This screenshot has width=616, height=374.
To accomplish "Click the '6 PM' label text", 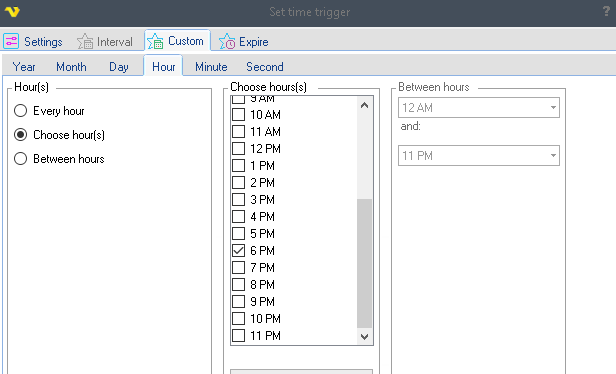I will coord(262,251).
